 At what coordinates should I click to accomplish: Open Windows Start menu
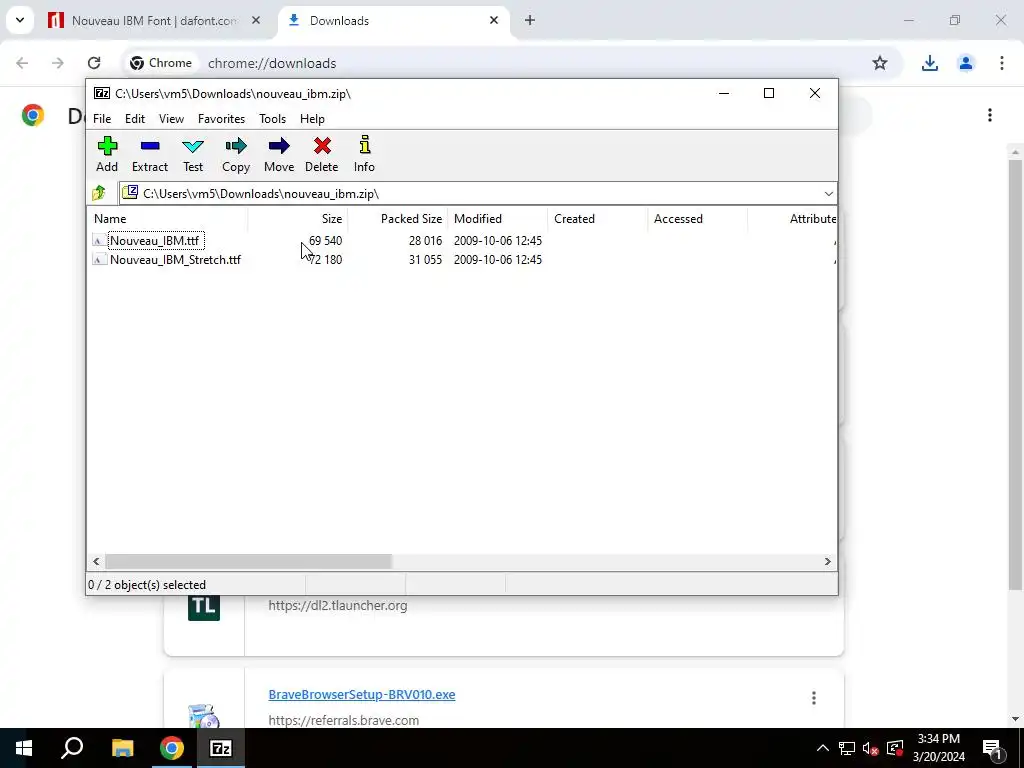24,748
